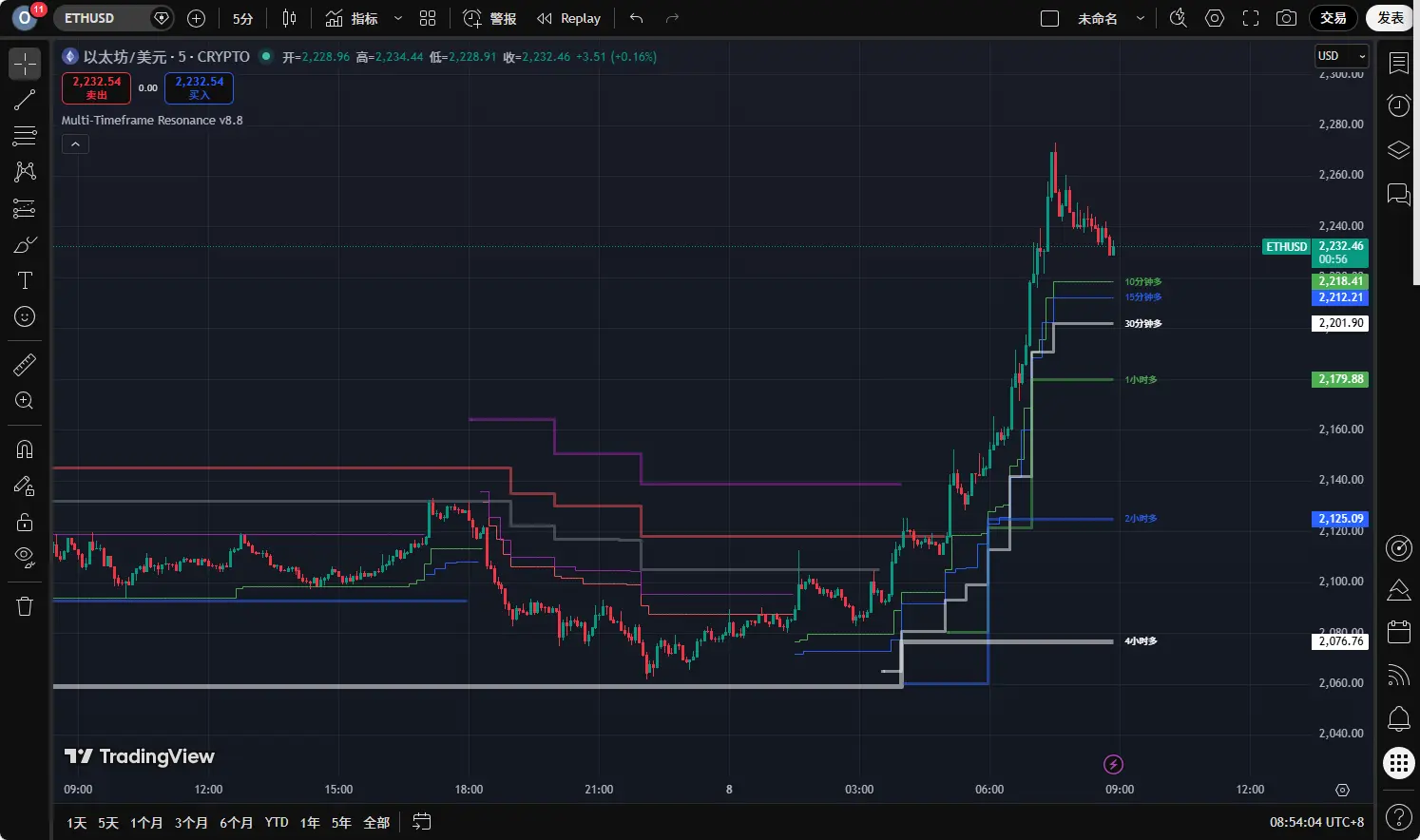Collapse the indicator legend chevron
This screenshot has width=1420, height=840.
click(x=75, y=143)
